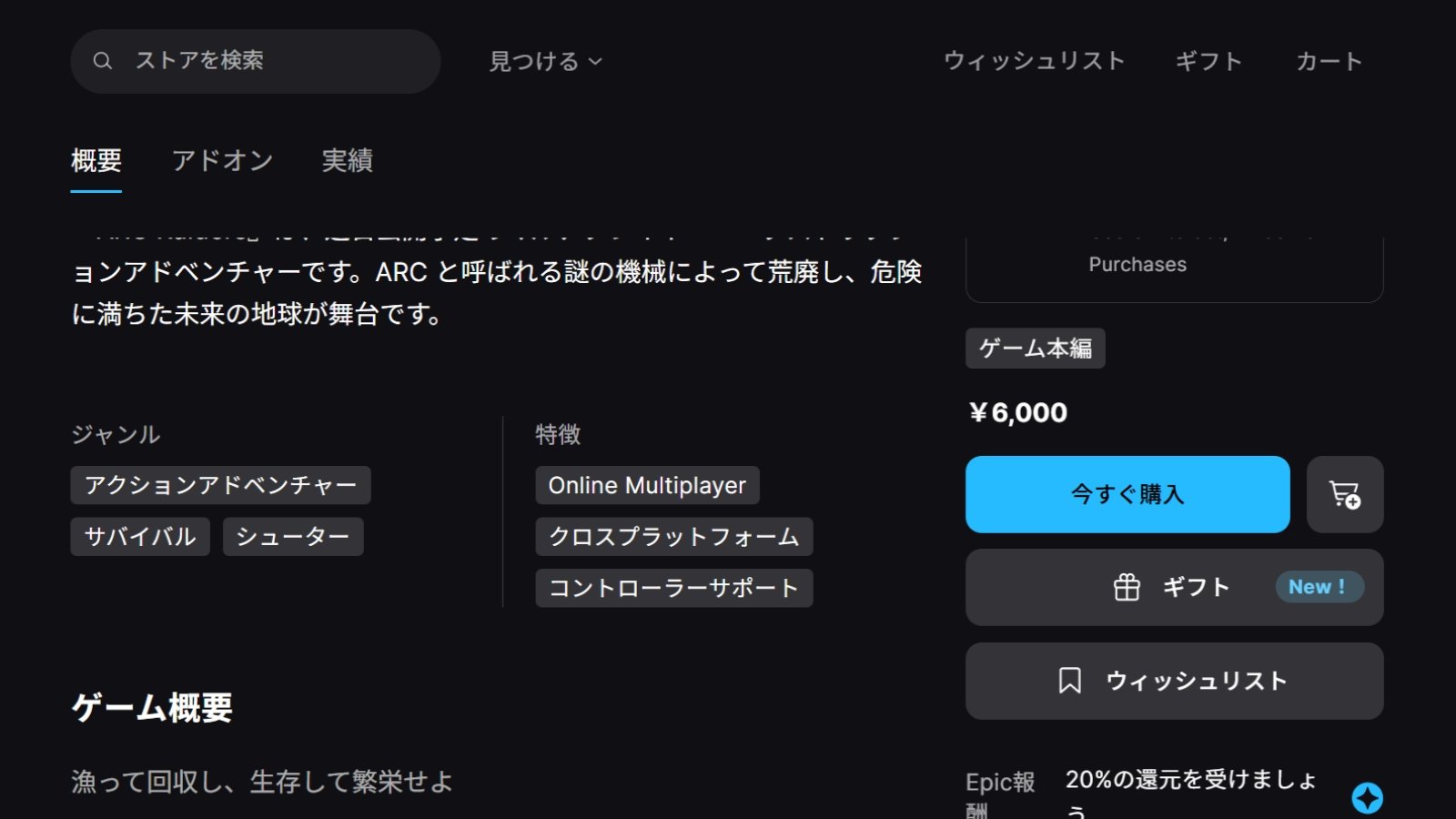Click the コントローラーサポート feature tag
The width and height of the screenshot is (1456, 819).
click(673, 588)
